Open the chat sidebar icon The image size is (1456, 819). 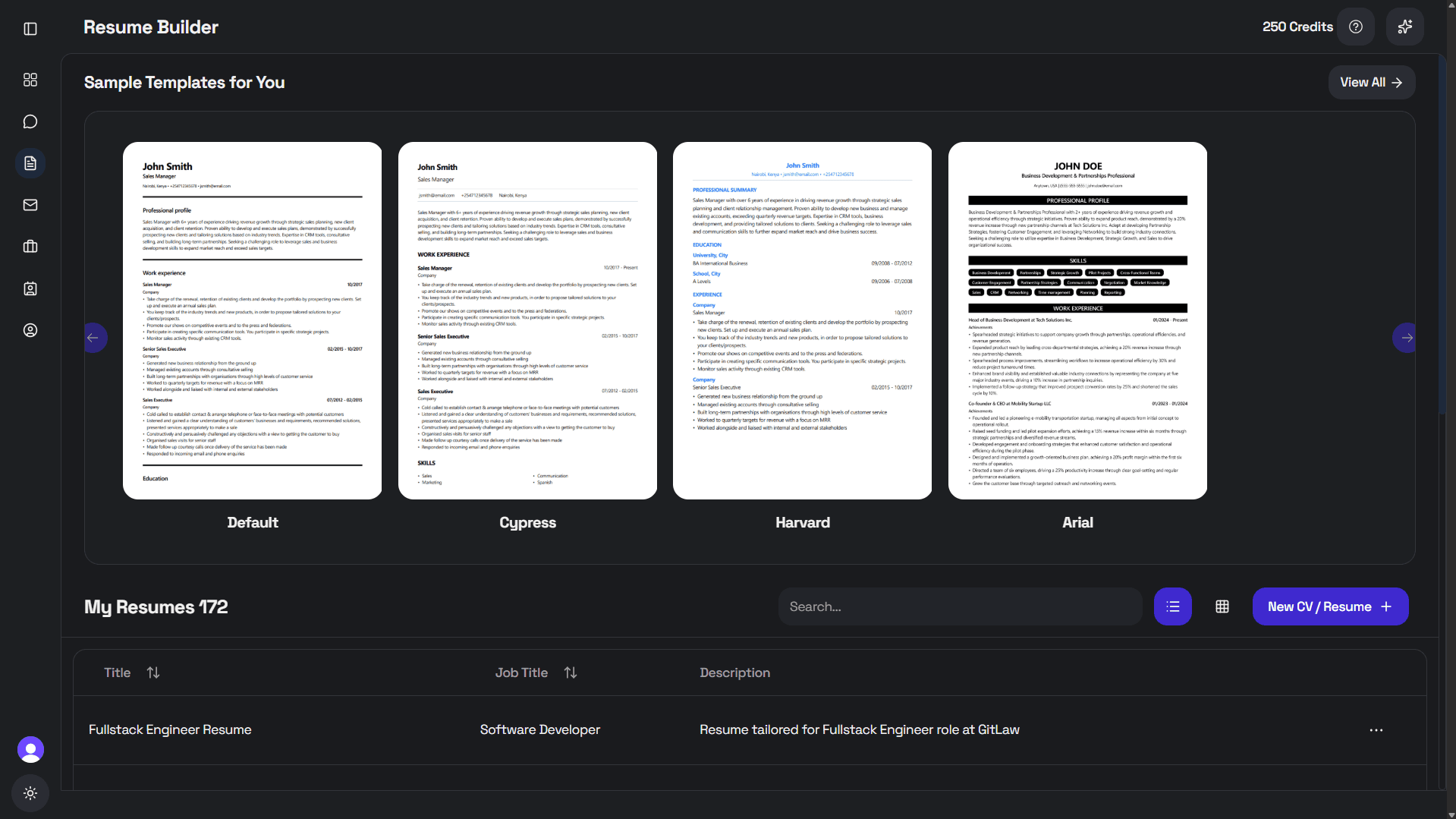(x=30, y=121)
